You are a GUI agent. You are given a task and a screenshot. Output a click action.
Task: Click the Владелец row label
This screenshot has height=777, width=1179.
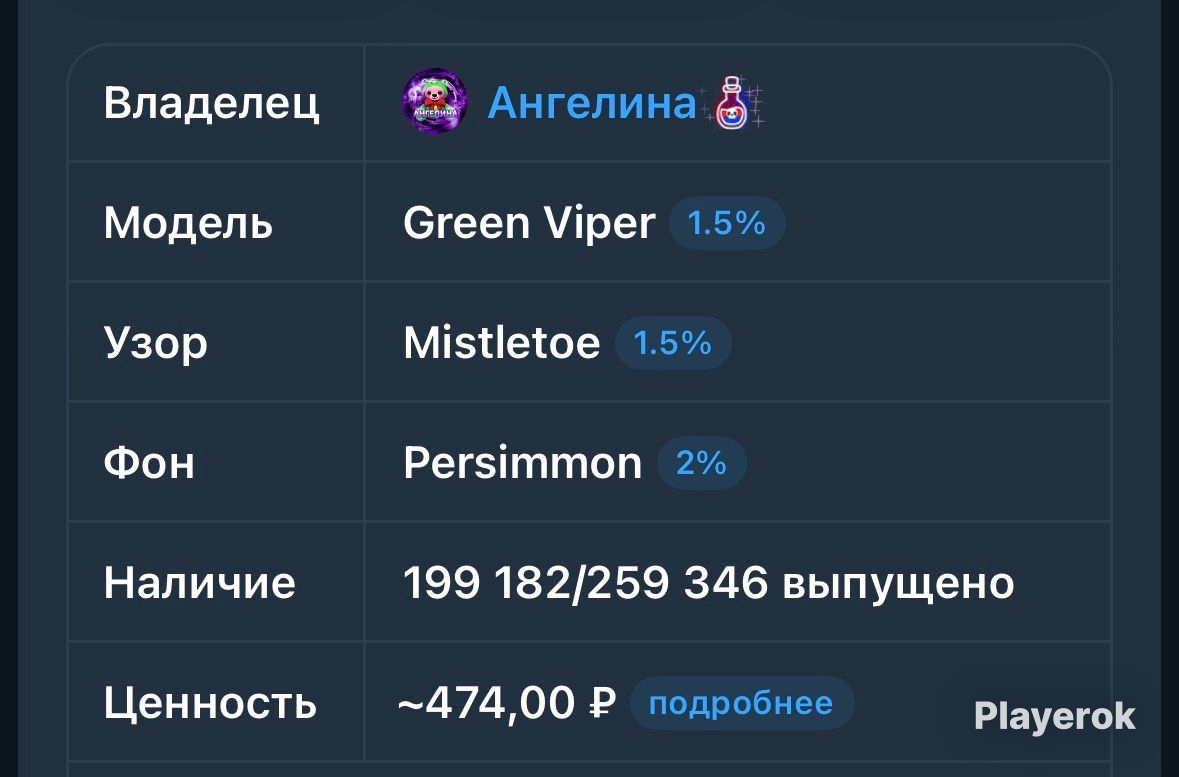211,103
